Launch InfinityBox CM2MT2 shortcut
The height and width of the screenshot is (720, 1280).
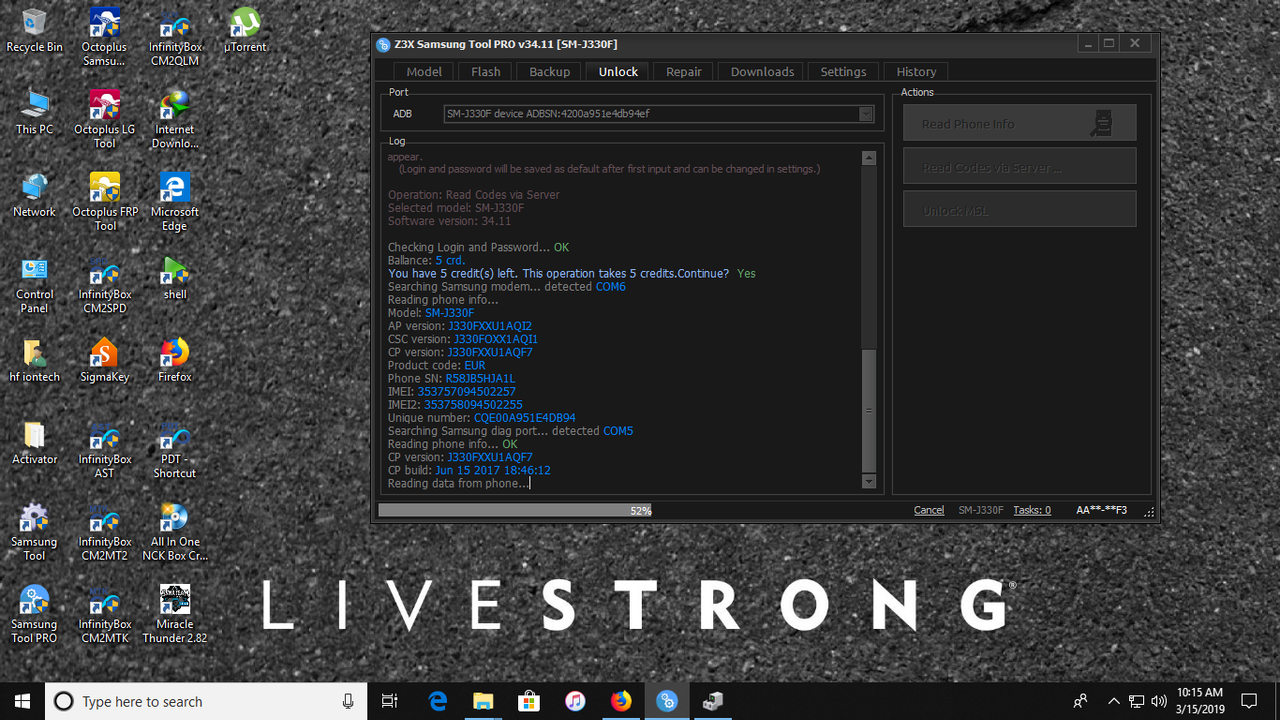(104, 532)
